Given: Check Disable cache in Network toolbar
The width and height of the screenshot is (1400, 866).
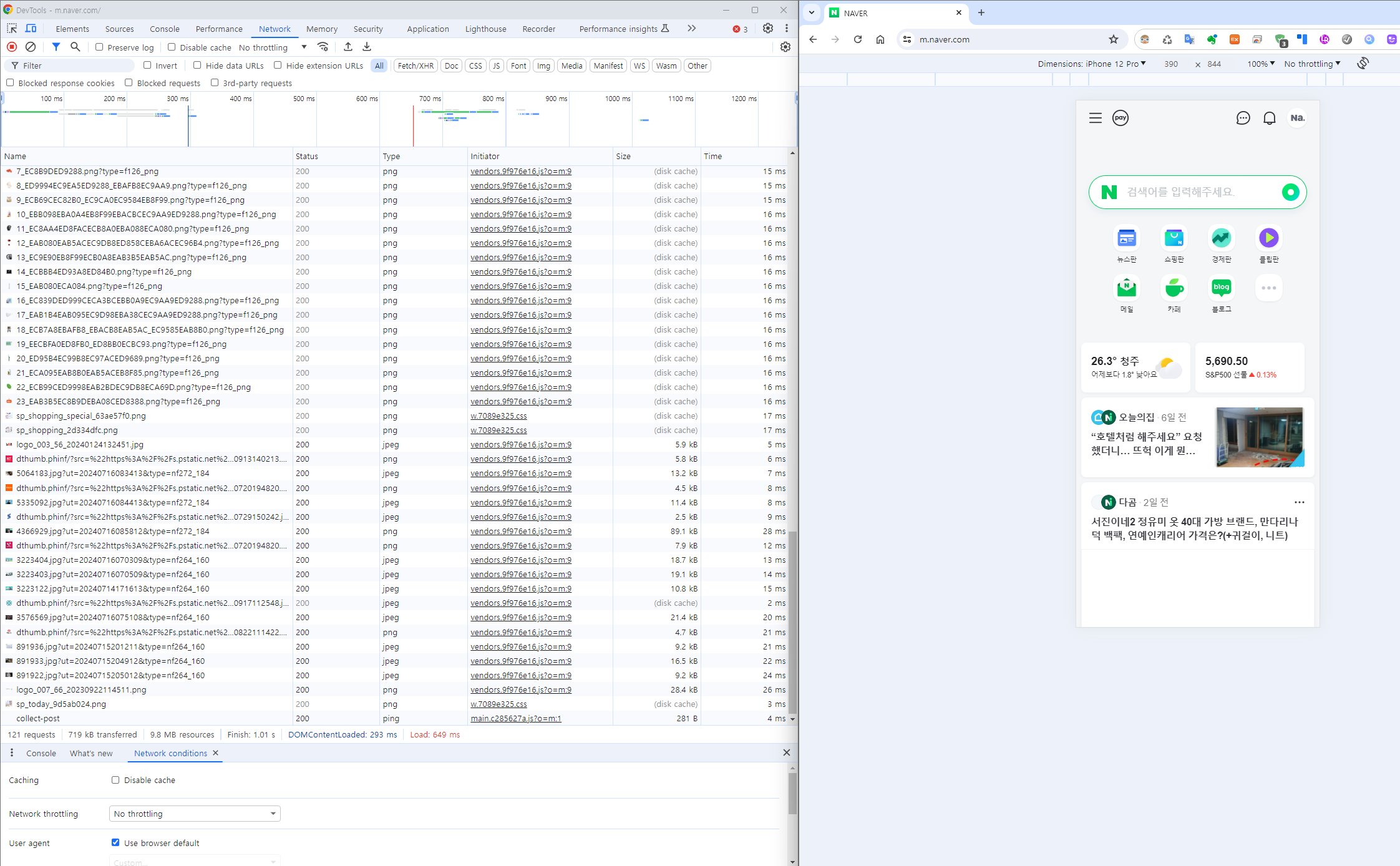Looking at the screenshot, I should click(172, 47).
